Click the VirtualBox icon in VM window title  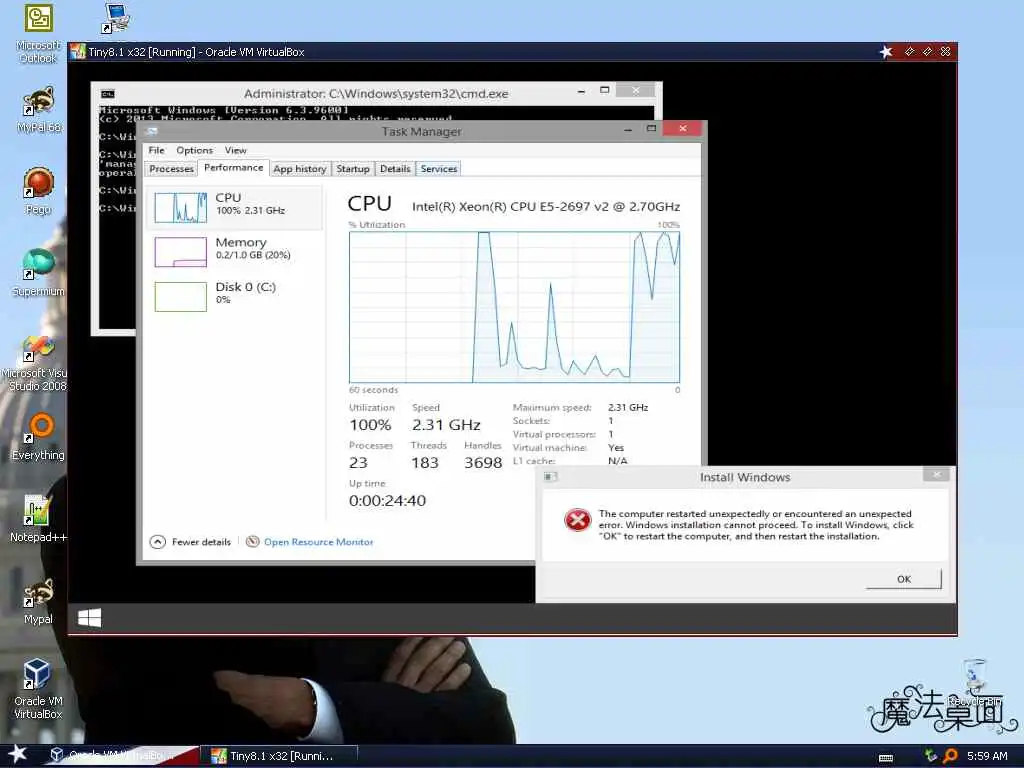pos(78,52)
